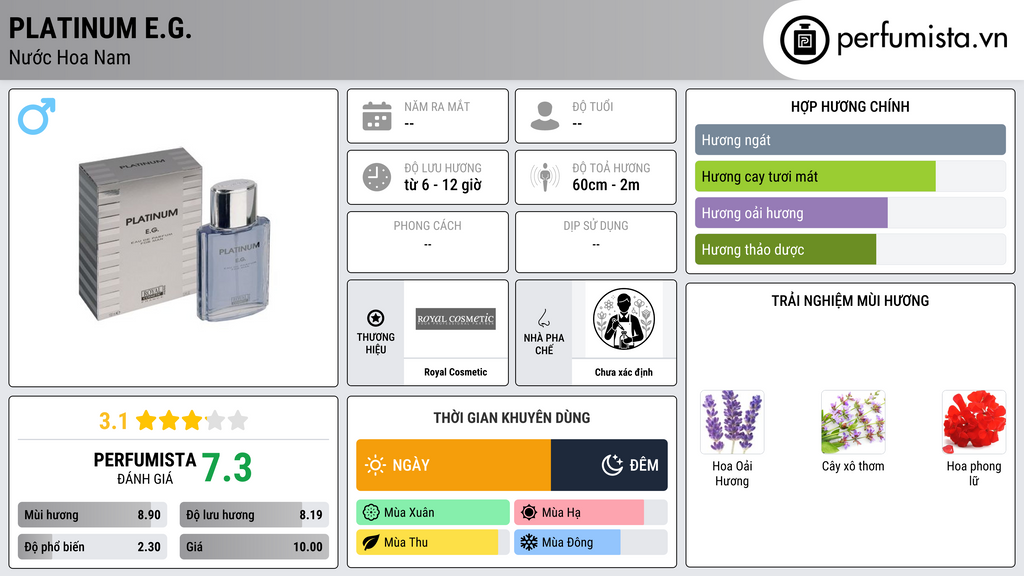This screenshot has width=1024, height=576.
Task: Click the dark green Hương thảo dược bar
Action: (x=785, y=249)
